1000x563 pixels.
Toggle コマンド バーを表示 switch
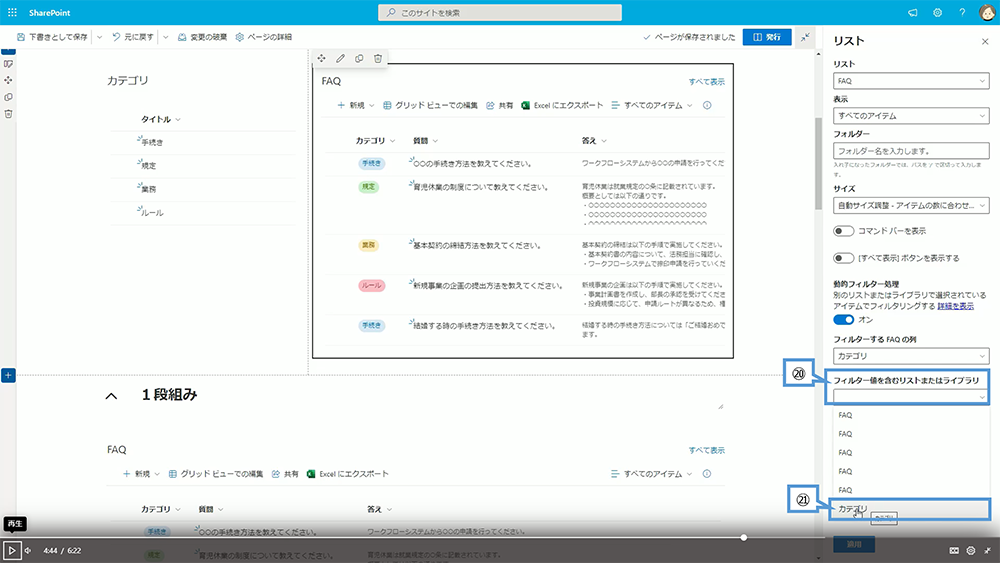pyautogui.click(x=843, y=231)
